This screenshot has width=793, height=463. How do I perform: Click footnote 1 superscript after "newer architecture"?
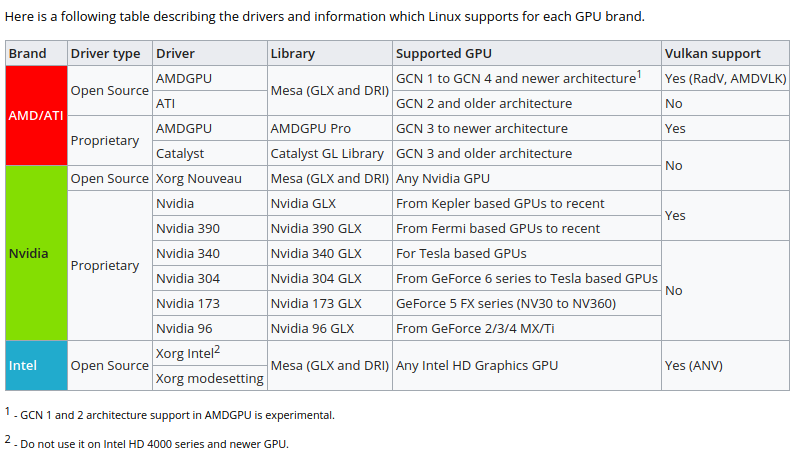tap(637, 75)
